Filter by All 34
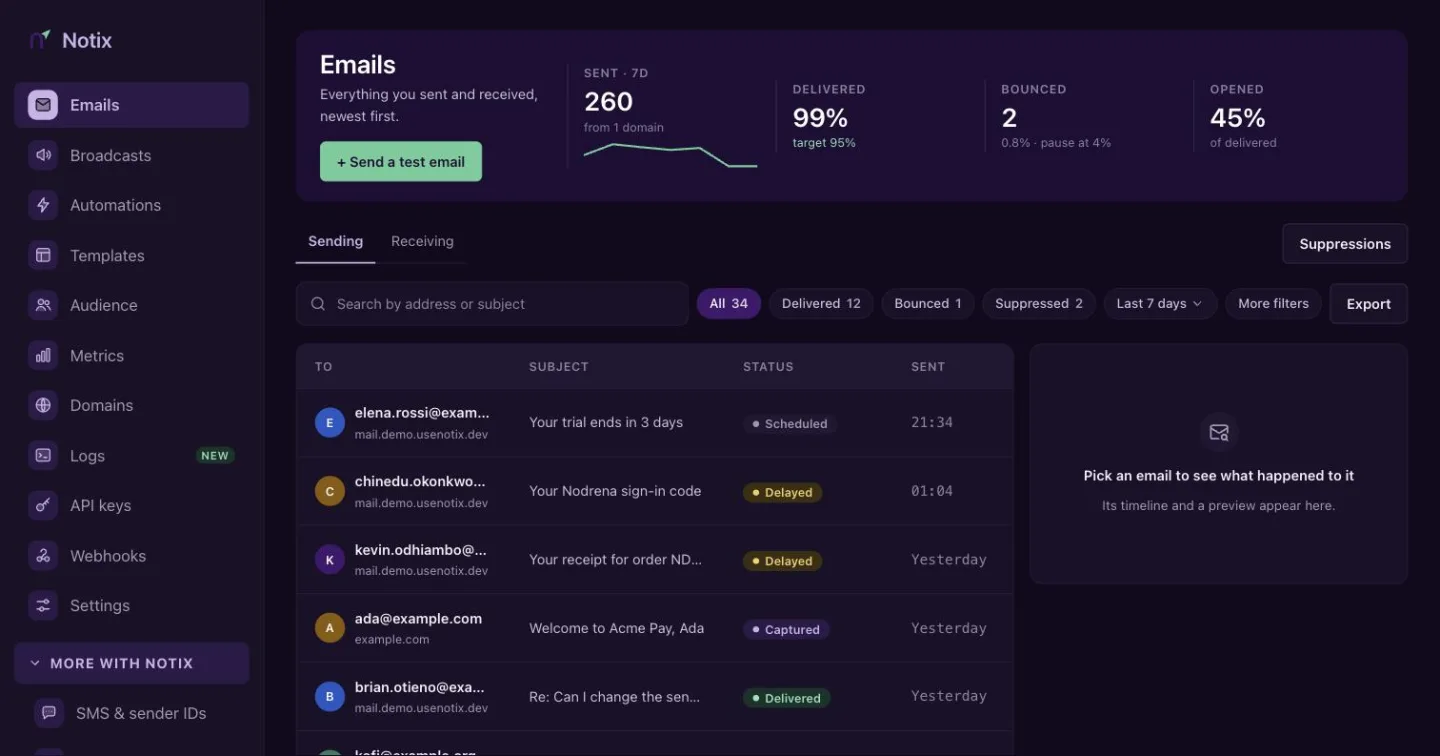The image size is (1440, 756). (729, 304)
